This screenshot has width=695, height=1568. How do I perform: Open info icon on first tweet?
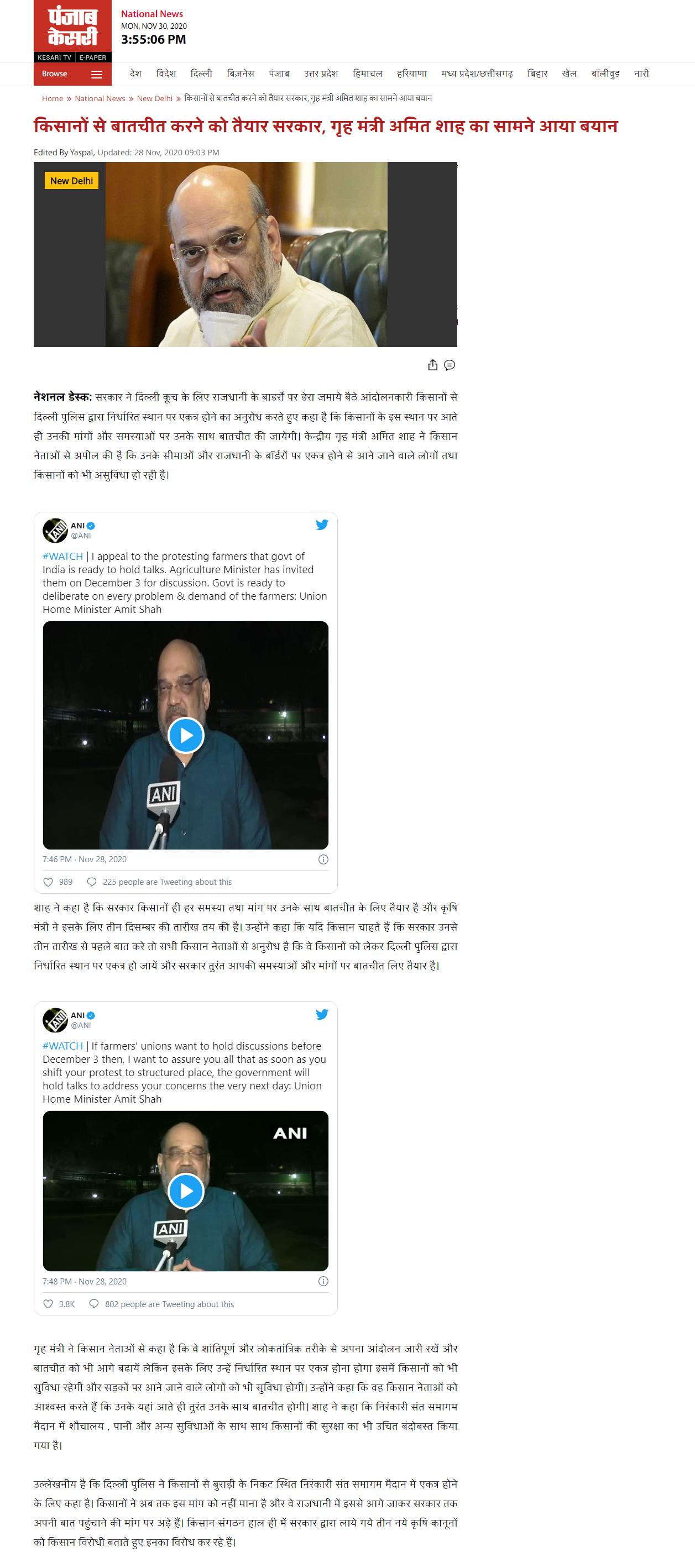tap(323, 859)
